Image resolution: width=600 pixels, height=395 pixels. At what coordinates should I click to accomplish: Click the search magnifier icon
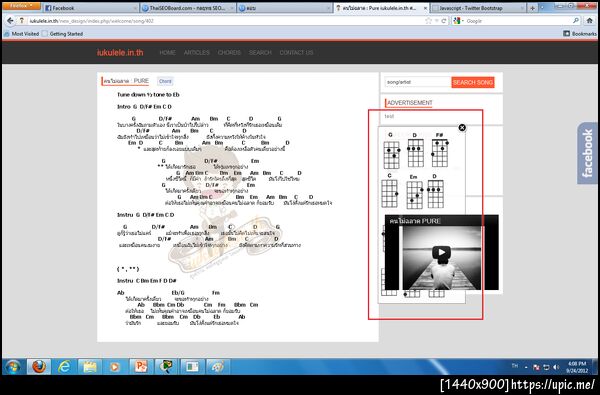click(576, 21)
